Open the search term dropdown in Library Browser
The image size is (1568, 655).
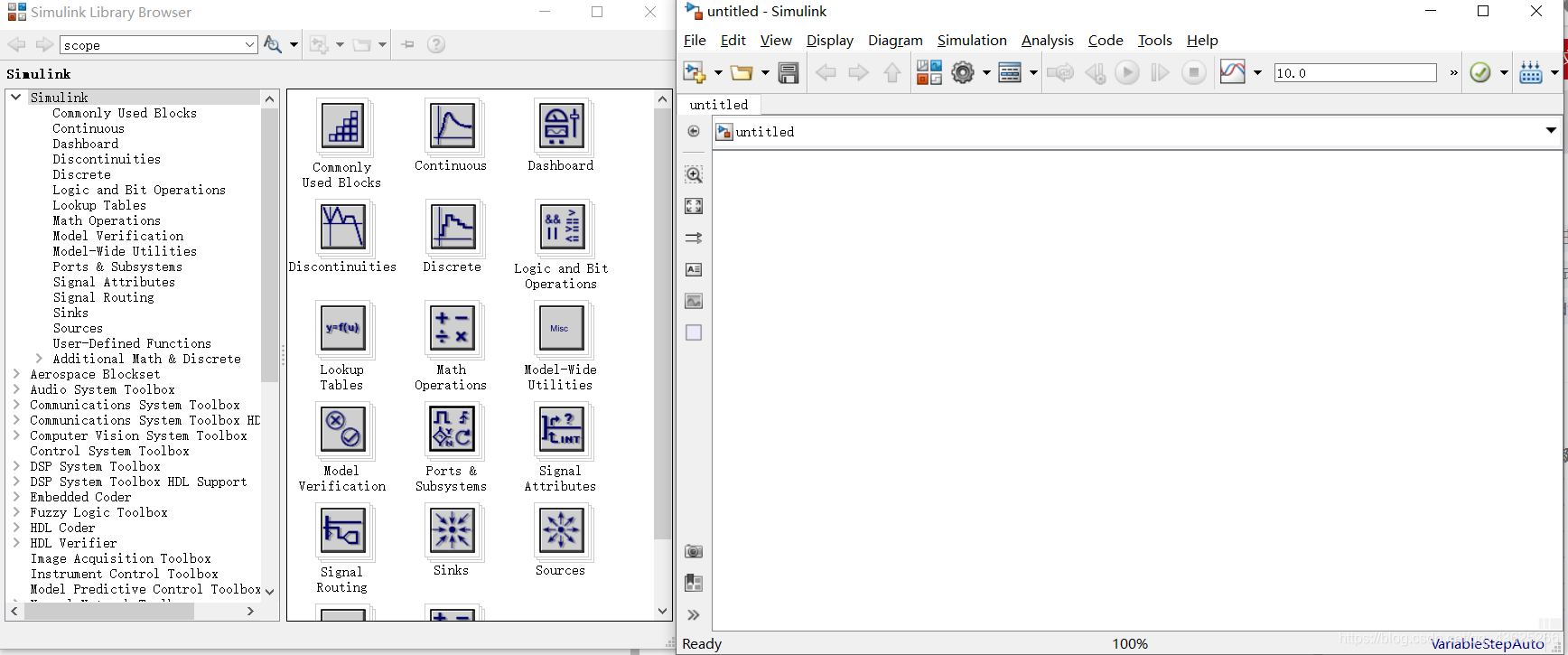click(250, 45)
